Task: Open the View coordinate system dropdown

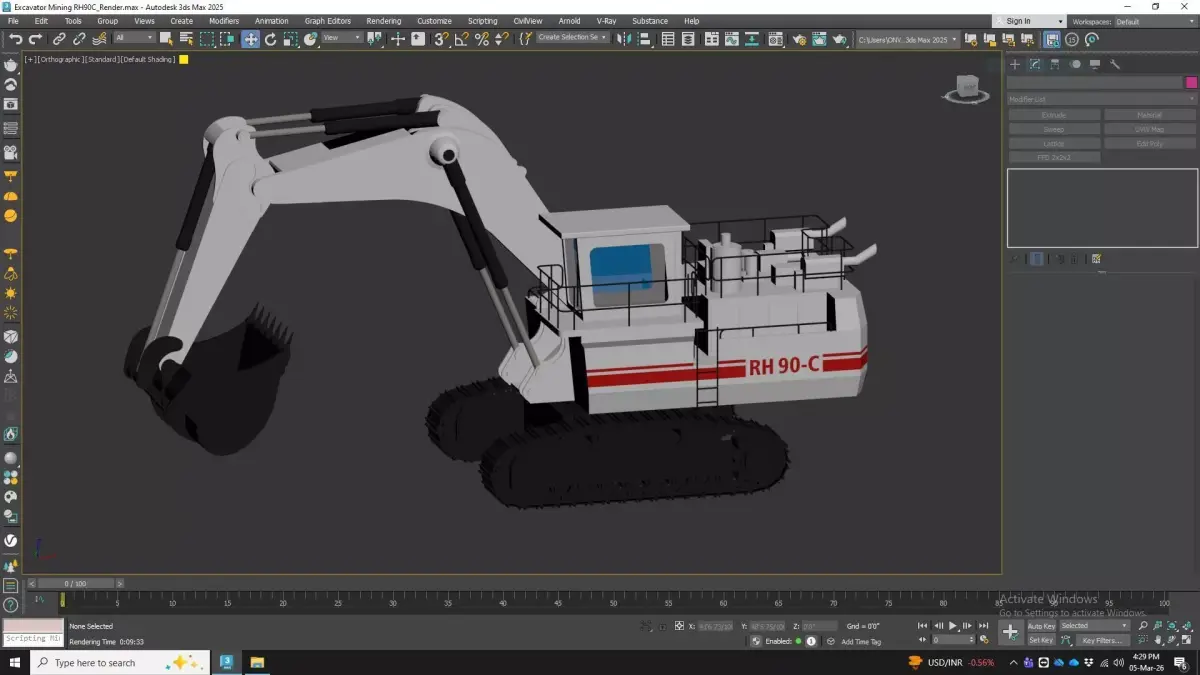Action: point(342,38)
